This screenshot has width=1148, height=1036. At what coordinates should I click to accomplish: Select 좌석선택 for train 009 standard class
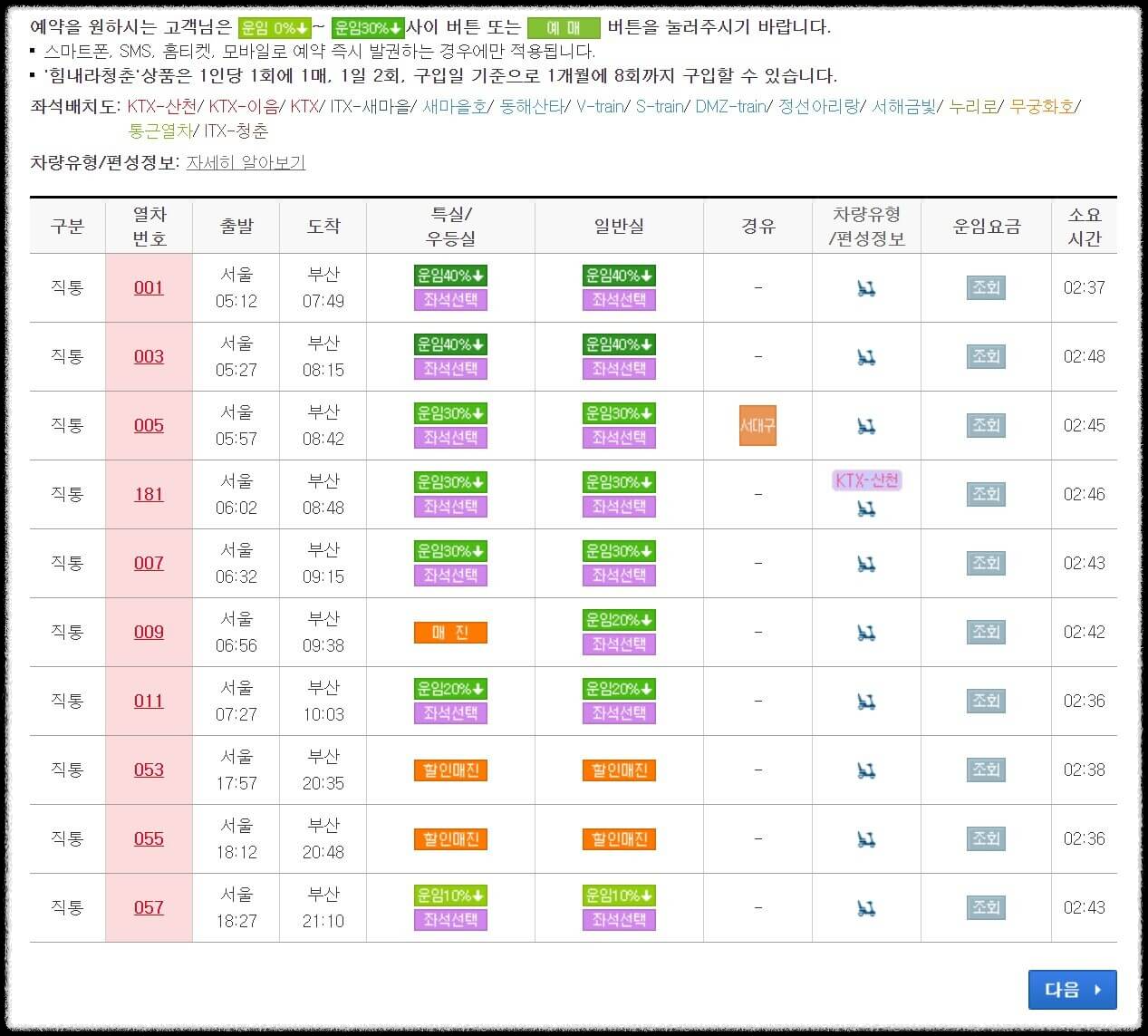coord(619,644)
